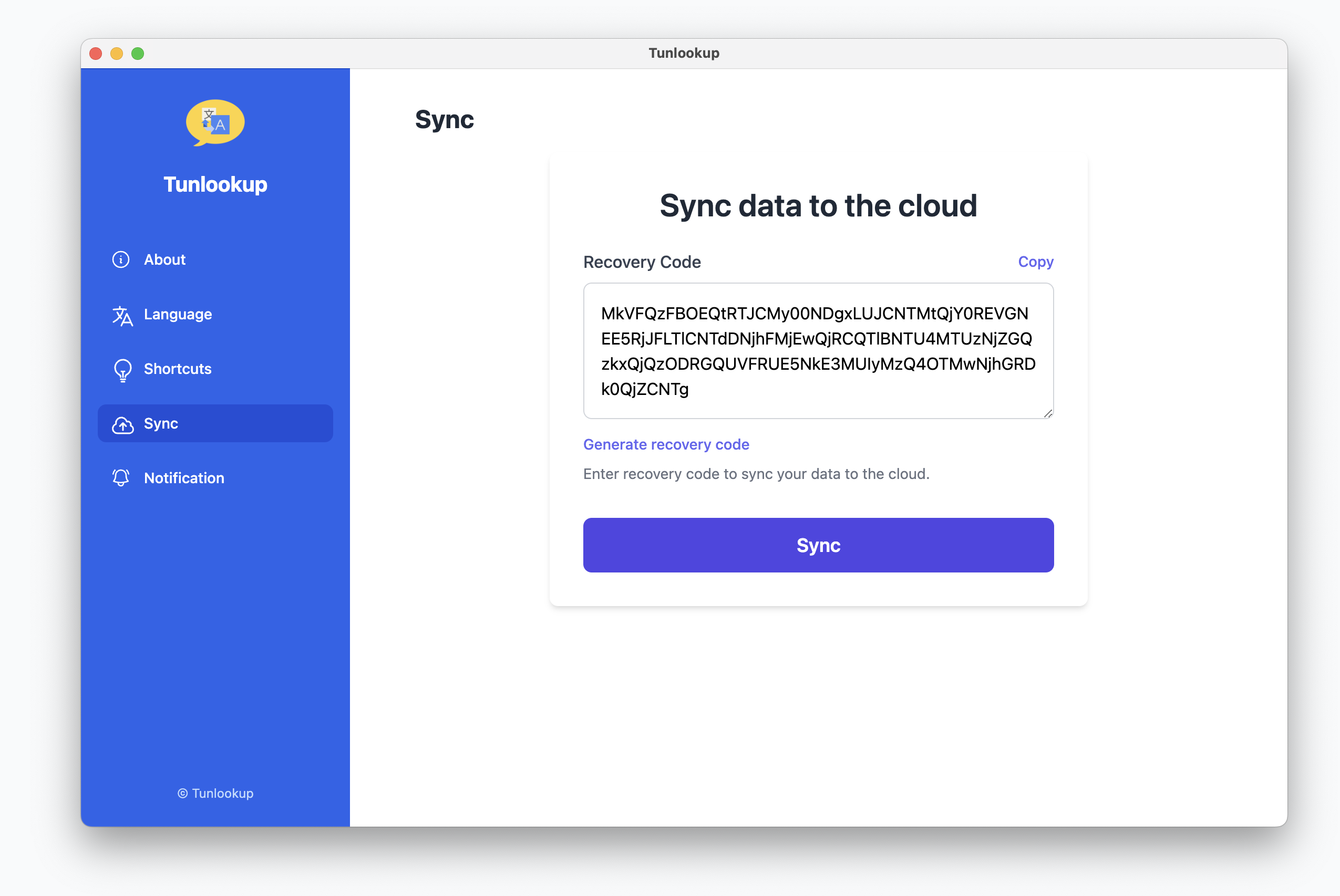Click the © Tunlookup footer text
Viewport: 1340px width, 896px height.
[x=215, y=793]
